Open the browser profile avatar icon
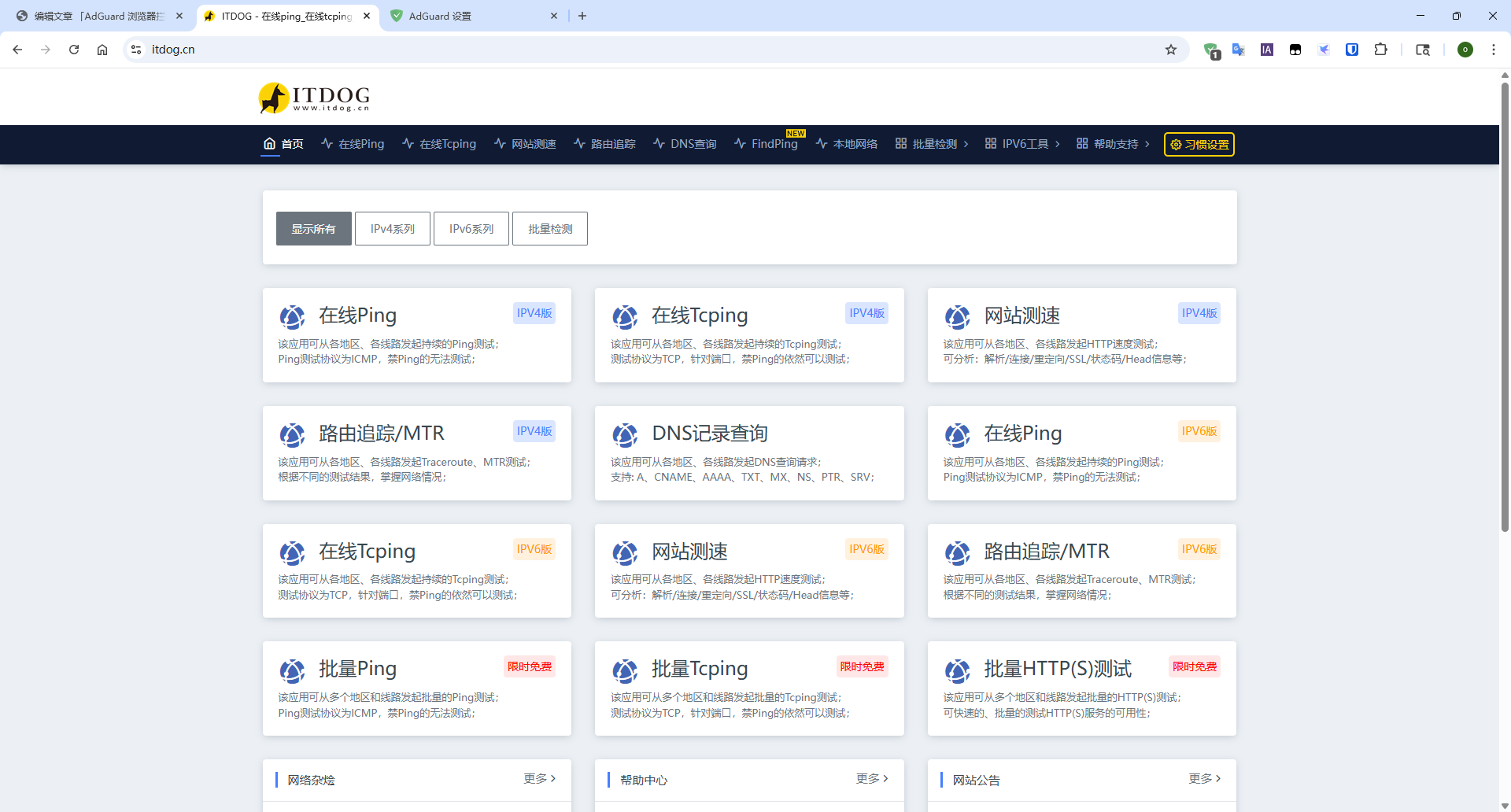Screen dimensions: 1511x812 [1465, 49]
